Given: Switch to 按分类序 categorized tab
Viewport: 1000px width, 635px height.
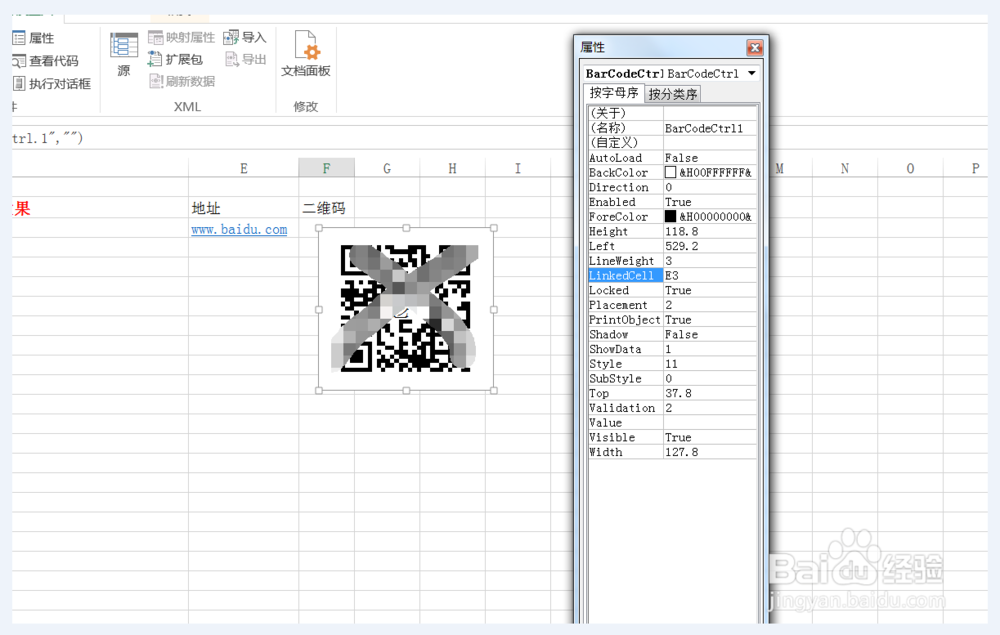Looking at the screenshot, I should 673,94.
